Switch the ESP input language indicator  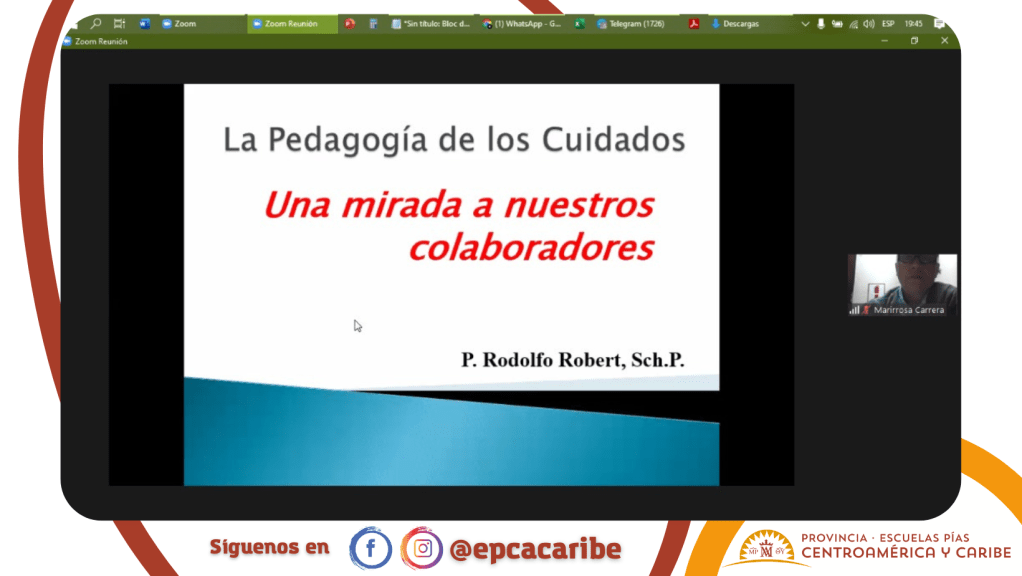tap(888, 23)
